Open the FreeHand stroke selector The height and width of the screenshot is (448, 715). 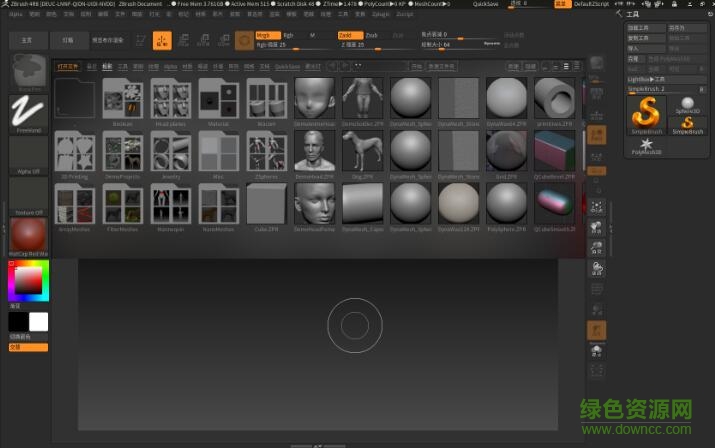28,113
